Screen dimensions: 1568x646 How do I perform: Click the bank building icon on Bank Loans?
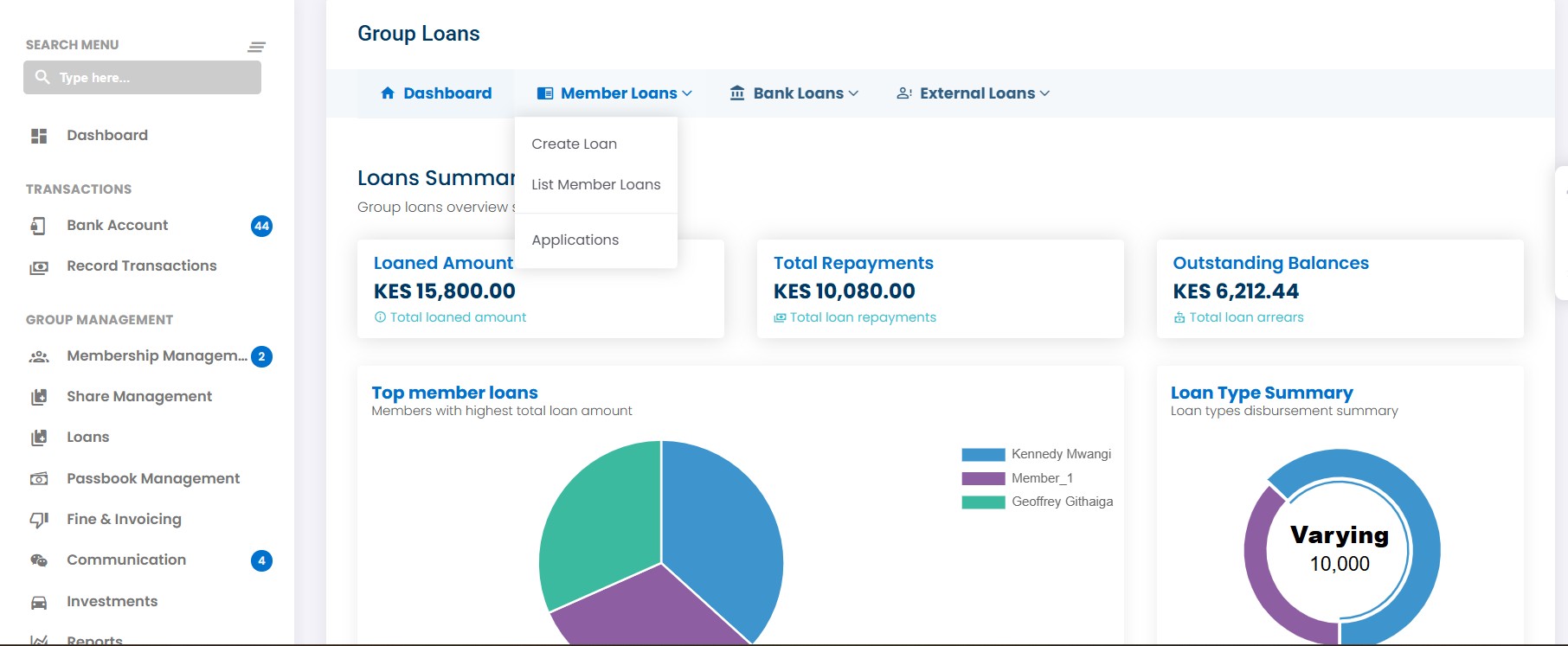click(737, 93)
